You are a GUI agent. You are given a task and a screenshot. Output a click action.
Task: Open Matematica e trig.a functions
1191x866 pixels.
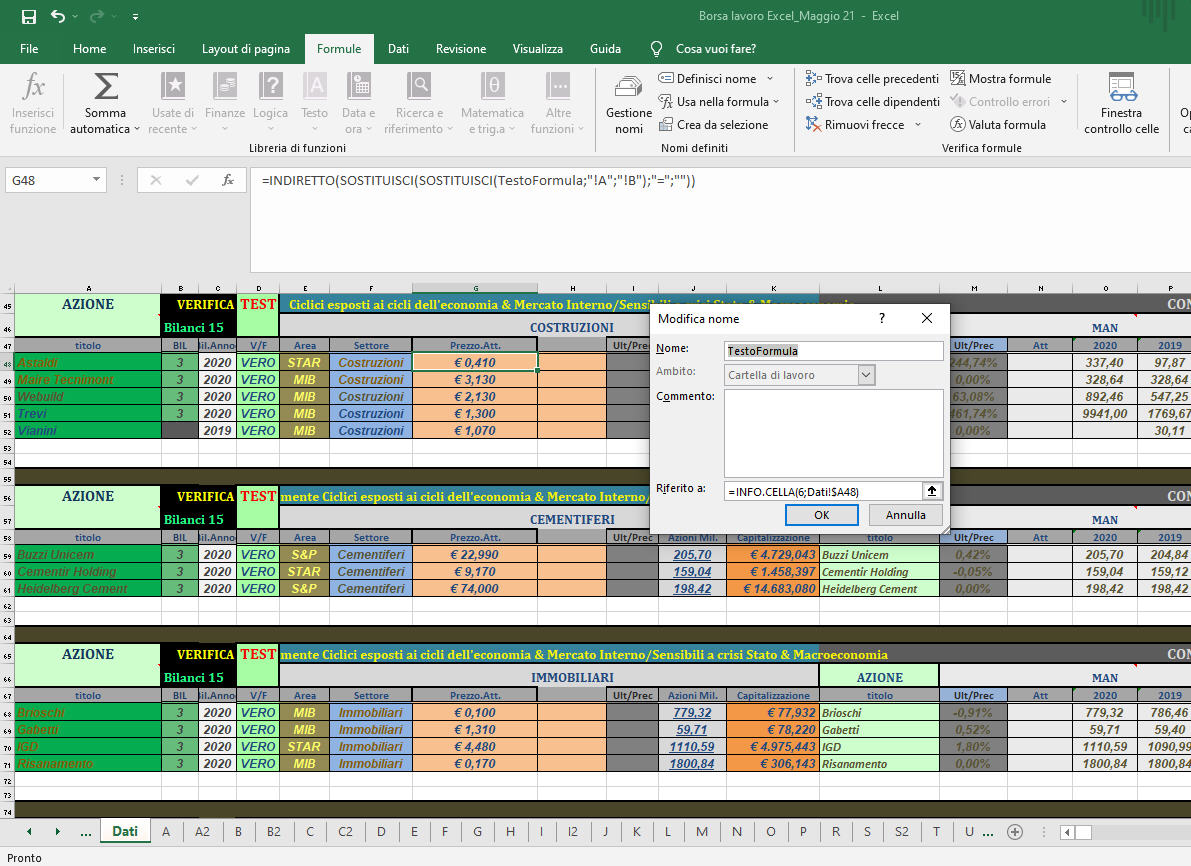pos(492,104)
